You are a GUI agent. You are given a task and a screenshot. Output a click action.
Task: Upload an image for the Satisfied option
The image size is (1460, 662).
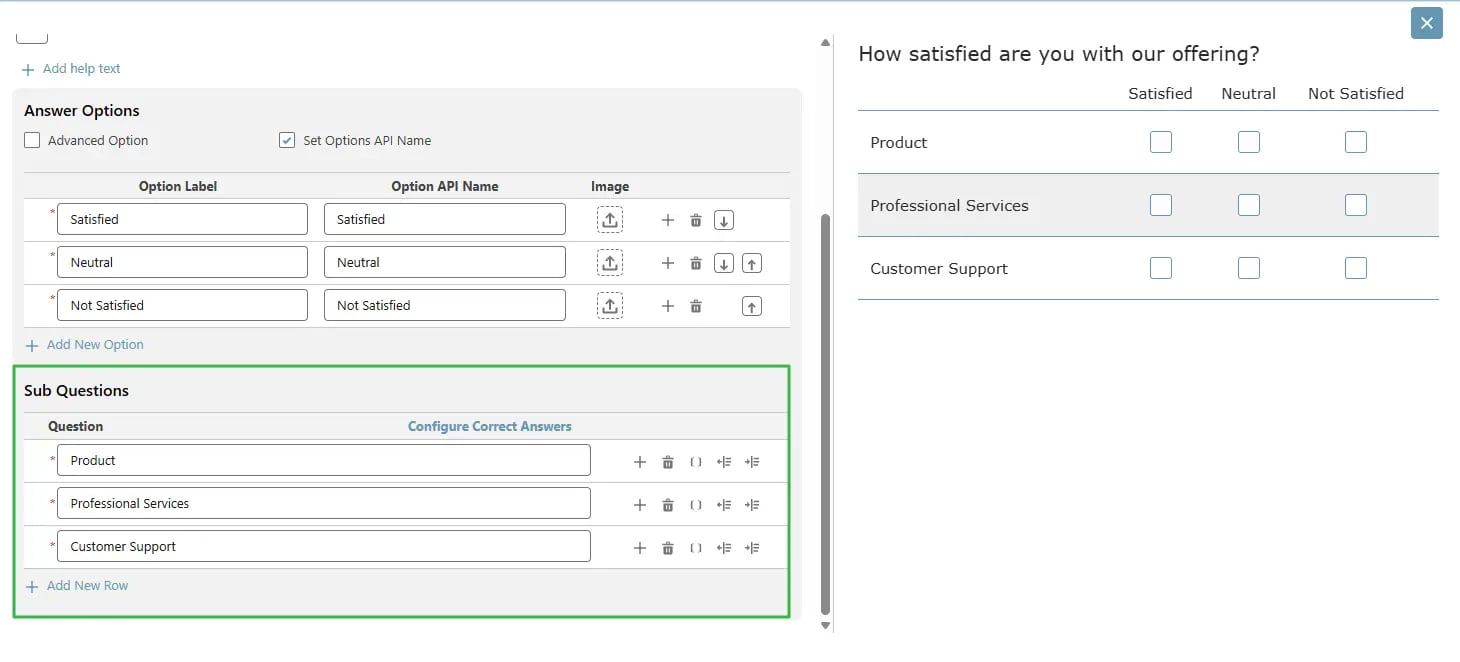610,220
